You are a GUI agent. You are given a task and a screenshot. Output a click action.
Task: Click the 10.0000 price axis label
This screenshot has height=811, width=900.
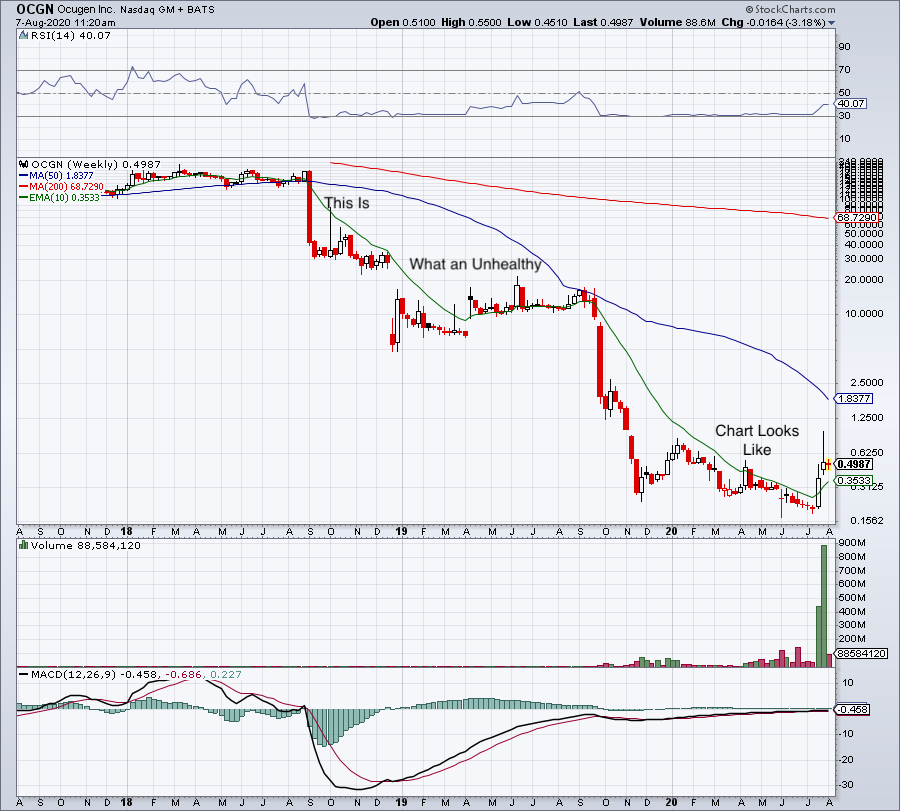point(864,314)
